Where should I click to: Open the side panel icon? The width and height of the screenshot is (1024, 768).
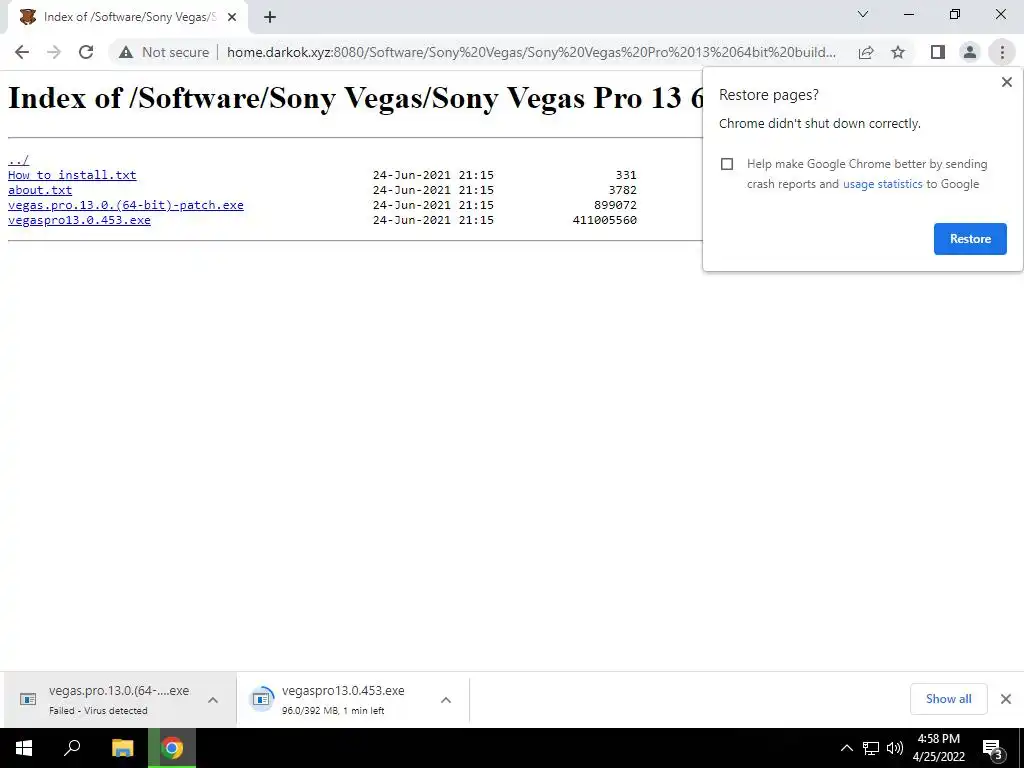pos(938,52)
